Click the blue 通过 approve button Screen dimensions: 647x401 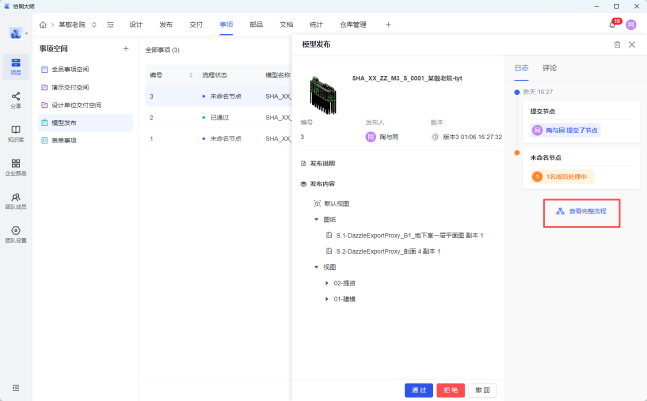tap(418, 389)
